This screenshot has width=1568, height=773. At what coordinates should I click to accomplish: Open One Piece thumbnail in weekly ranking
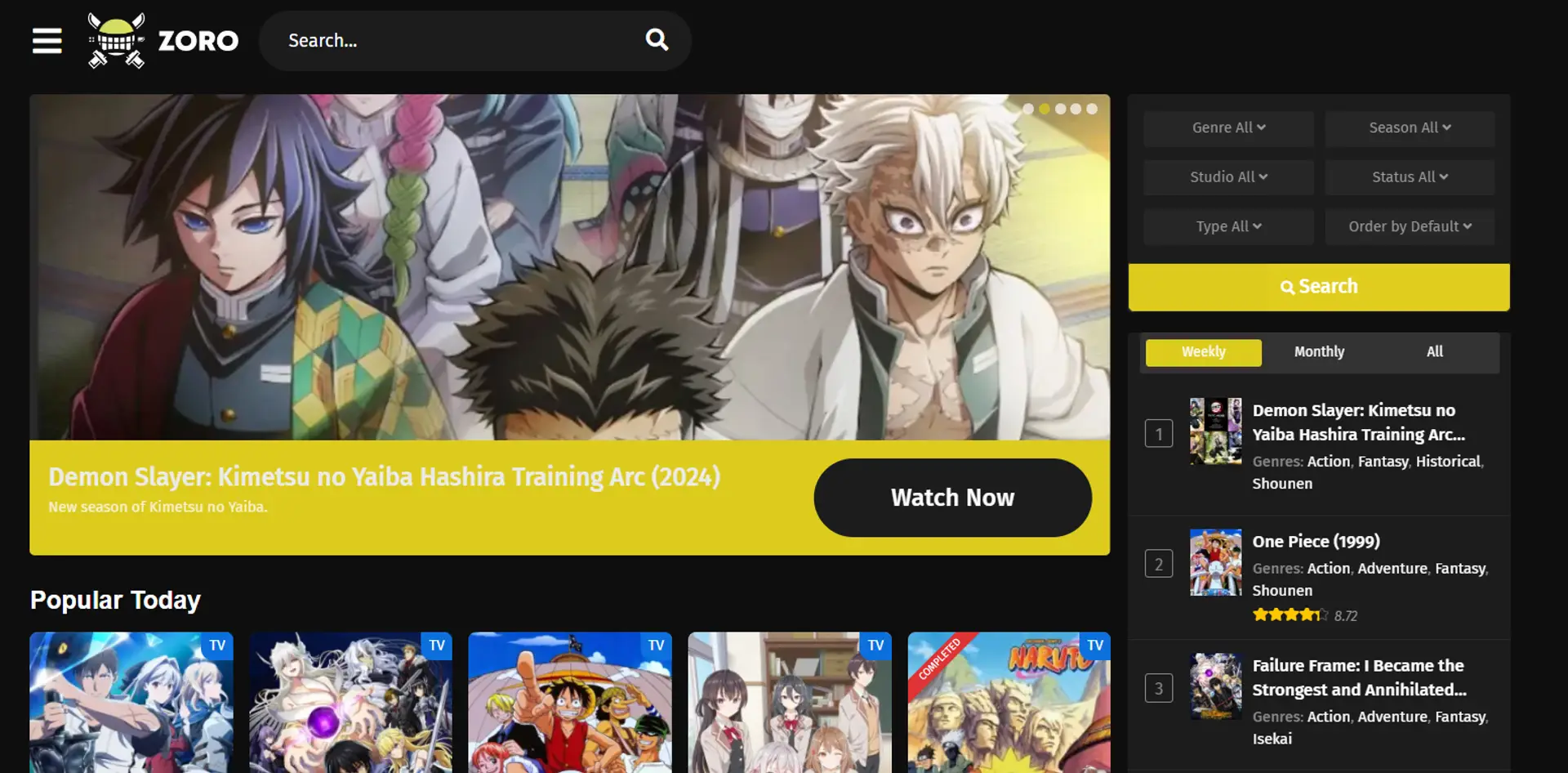point(1215,562)
